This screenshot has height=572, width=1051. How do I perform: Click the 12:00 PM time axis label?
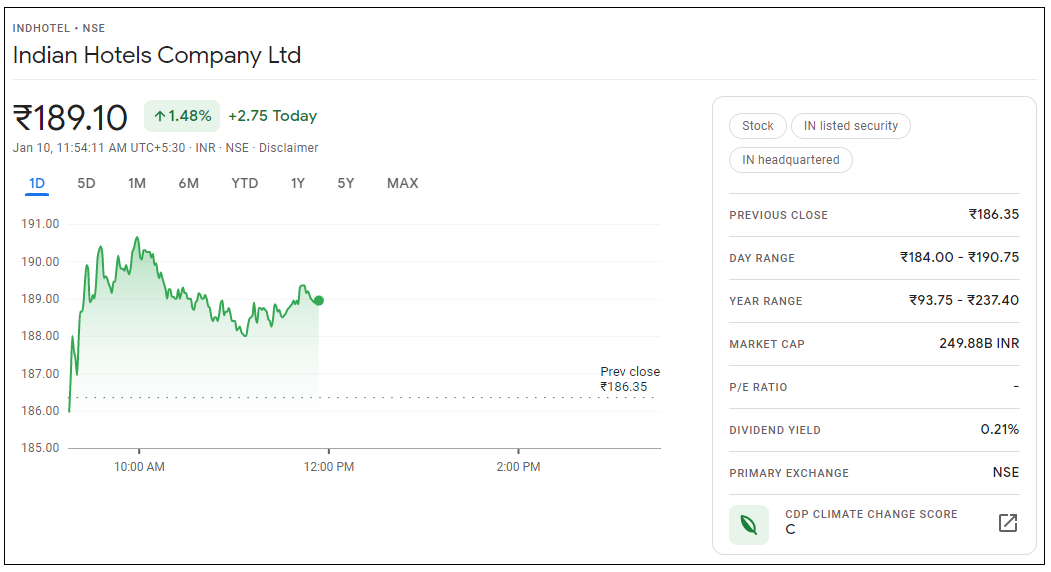coord(328,467)
